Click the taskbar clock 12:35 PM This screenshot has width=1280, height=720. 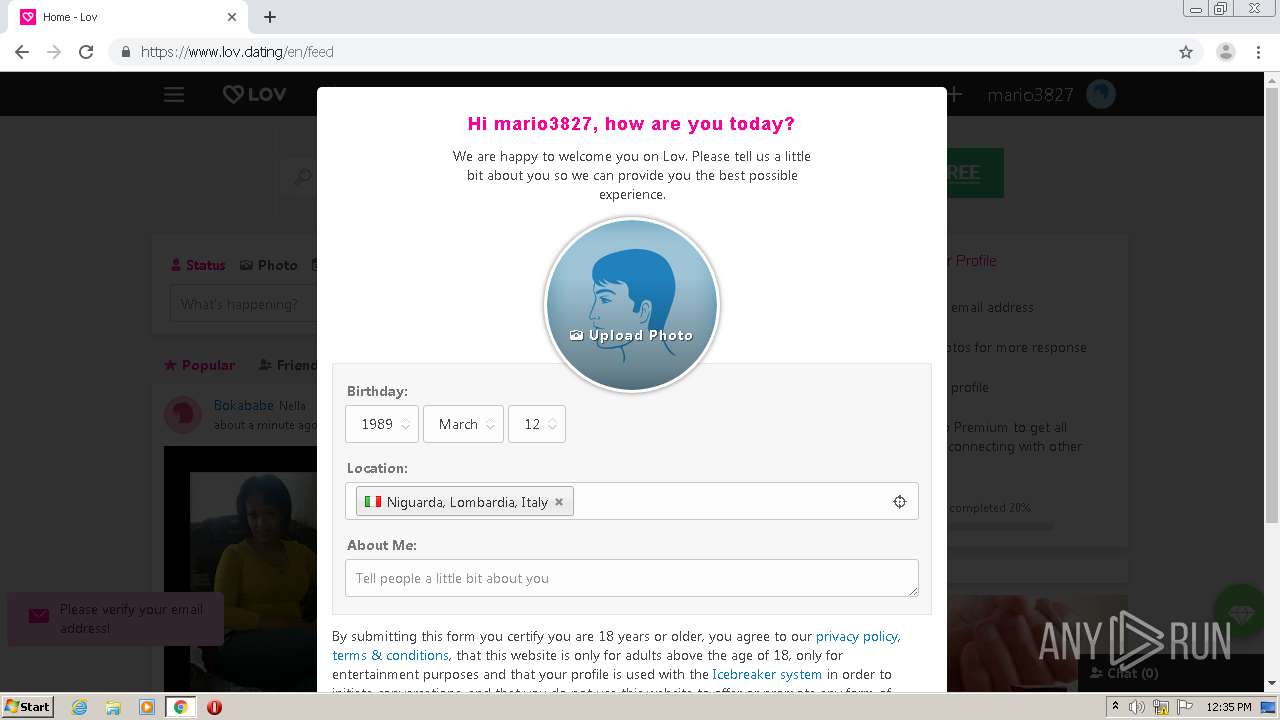[1229, 707]
